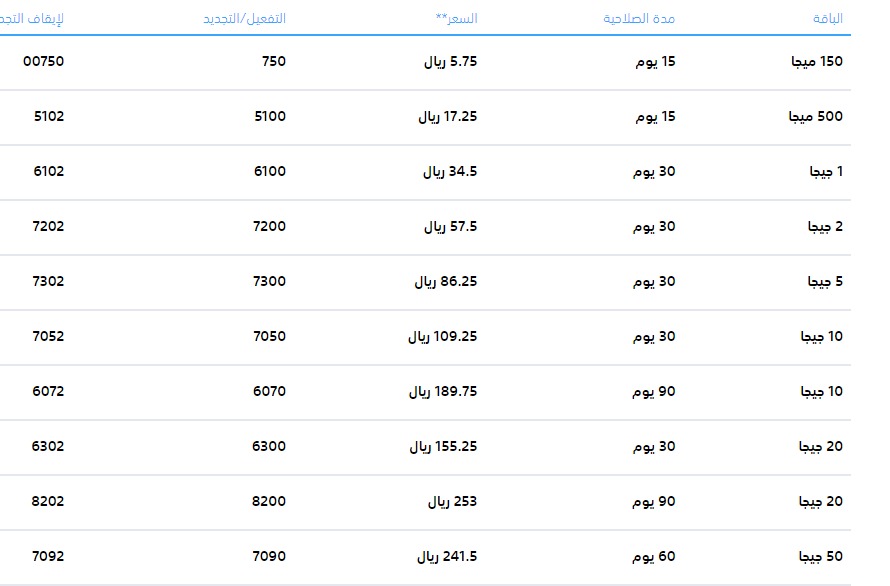
Task: Click activation code 8200
Action: 269,502
